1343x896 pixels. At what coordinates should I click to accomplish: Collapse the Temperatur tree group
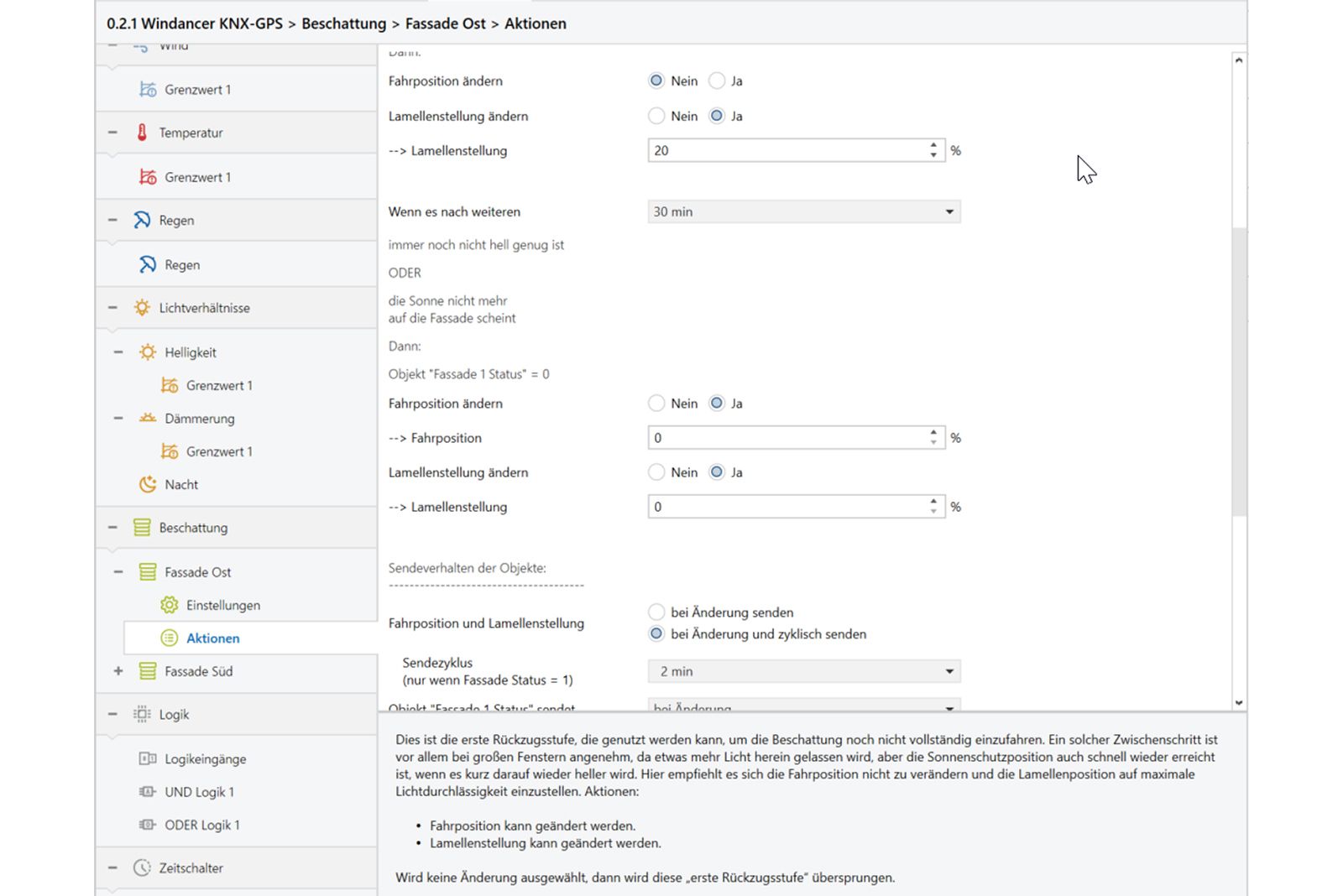pyautogui.click(x=112, y=133)
